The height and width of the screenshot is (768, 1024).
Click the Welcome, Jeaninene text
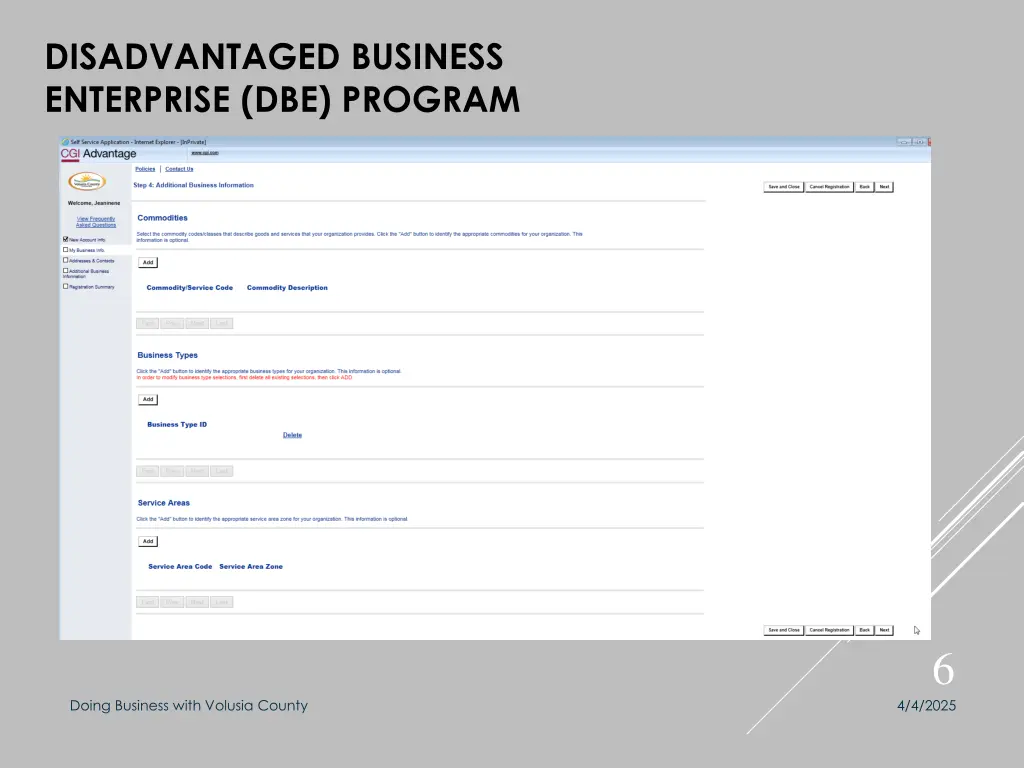click(94, 203)
